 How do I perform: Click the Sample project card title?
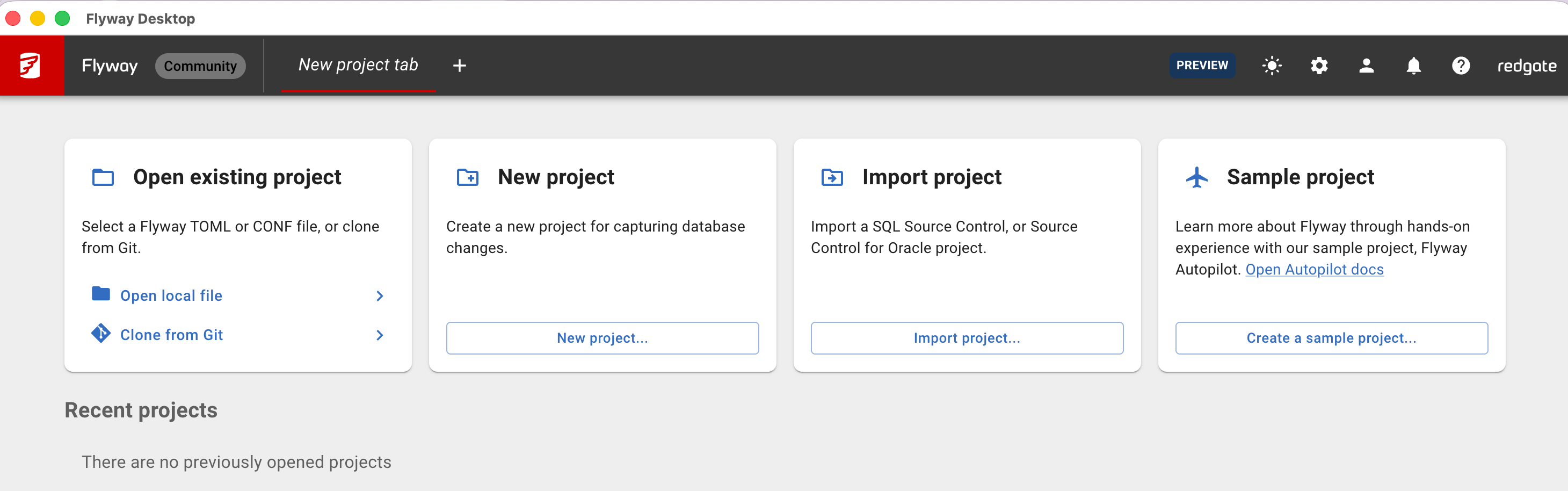pos(1300,177)
